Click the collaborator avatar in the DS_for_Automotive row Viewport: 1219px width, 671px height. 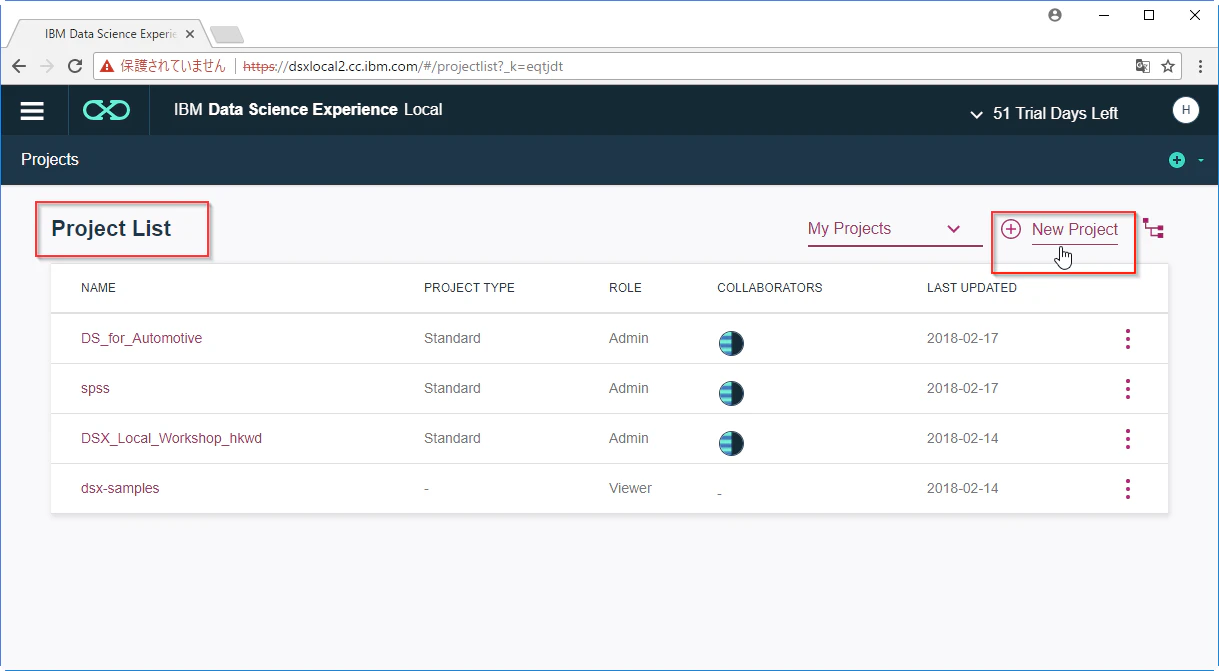pos(731,343)
